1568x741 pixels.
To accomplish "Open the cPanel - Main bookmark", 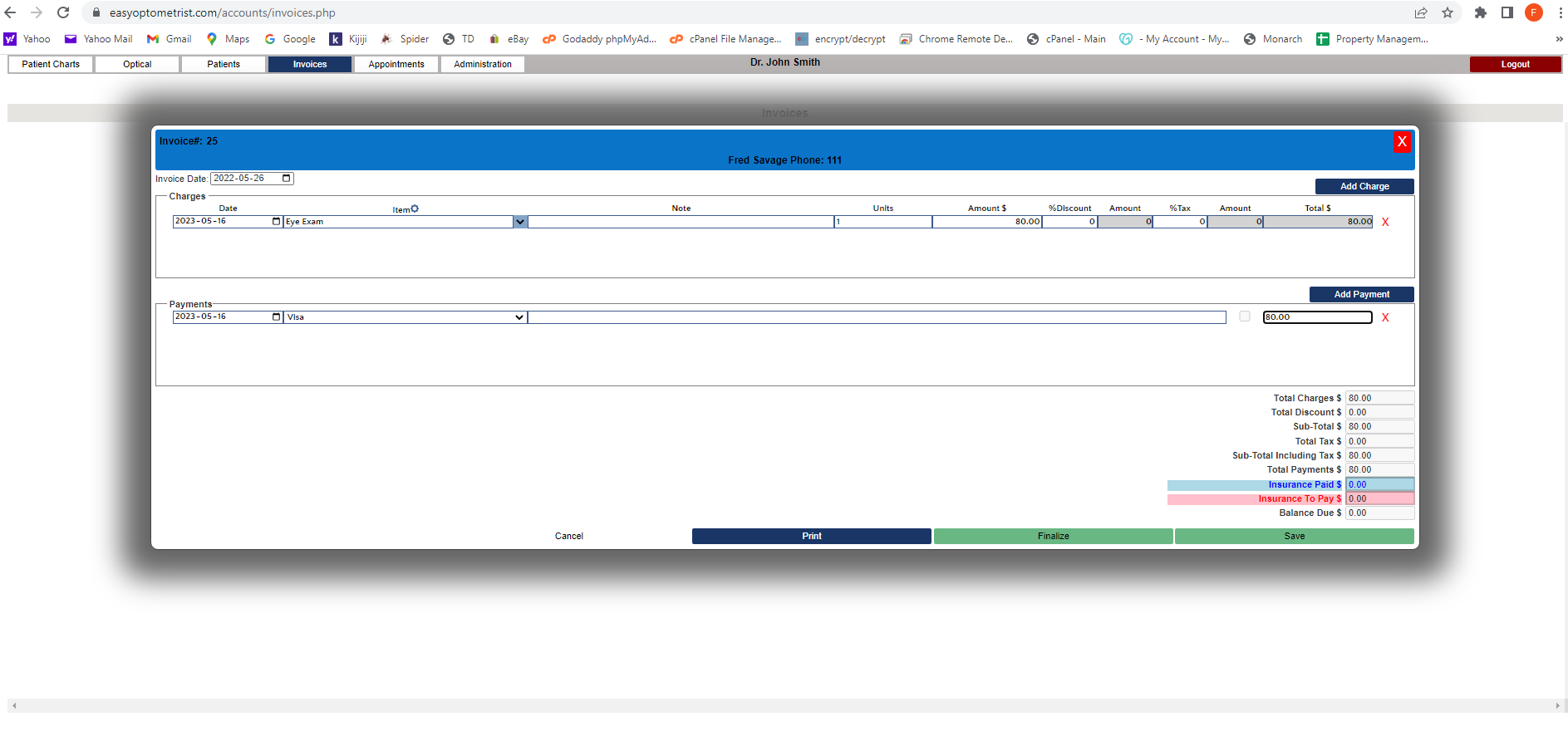I will pyautogui.click(x=1066, y=39).
